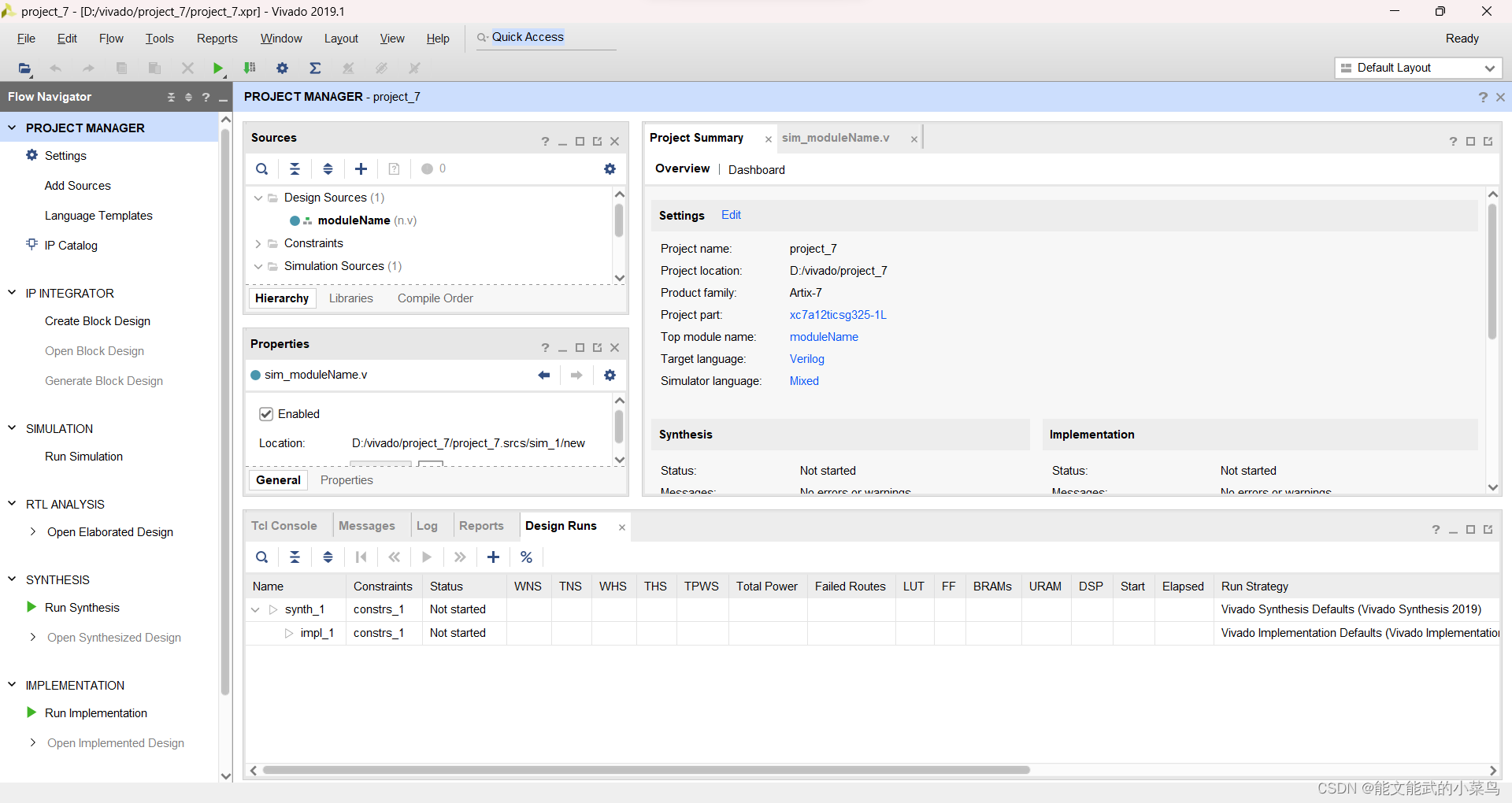Search in the Design Runs panel

click(262, 557)
